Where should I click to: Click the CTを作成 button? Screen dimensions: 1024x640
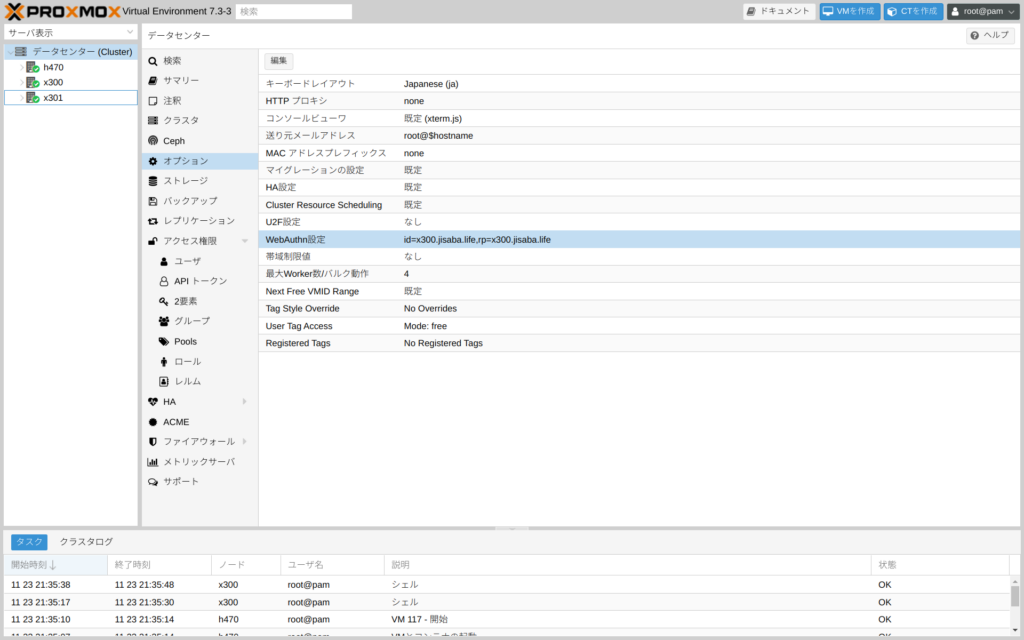click(912, 11)
